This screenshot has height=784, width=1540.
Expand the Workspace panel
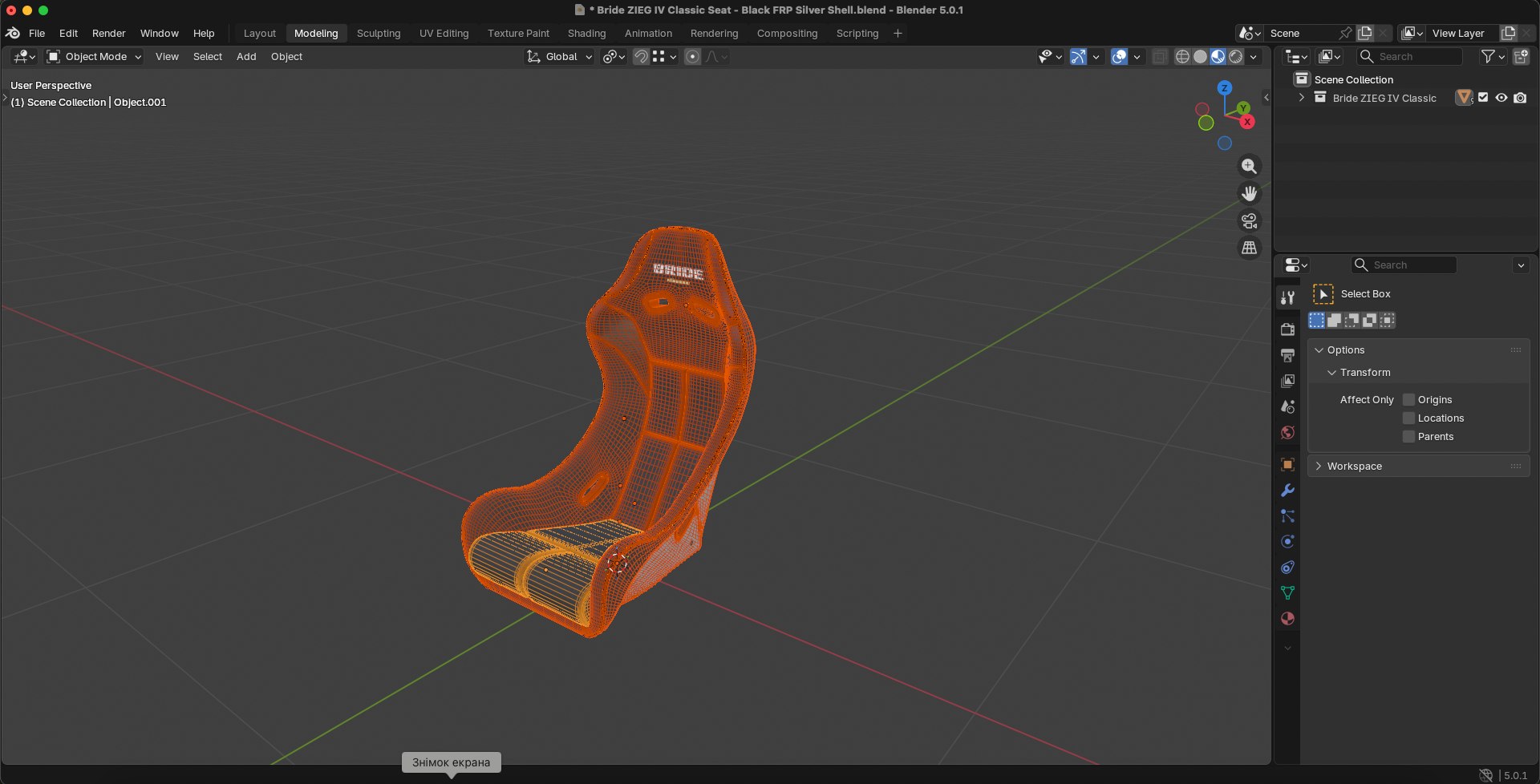(x=1319, y=466)
